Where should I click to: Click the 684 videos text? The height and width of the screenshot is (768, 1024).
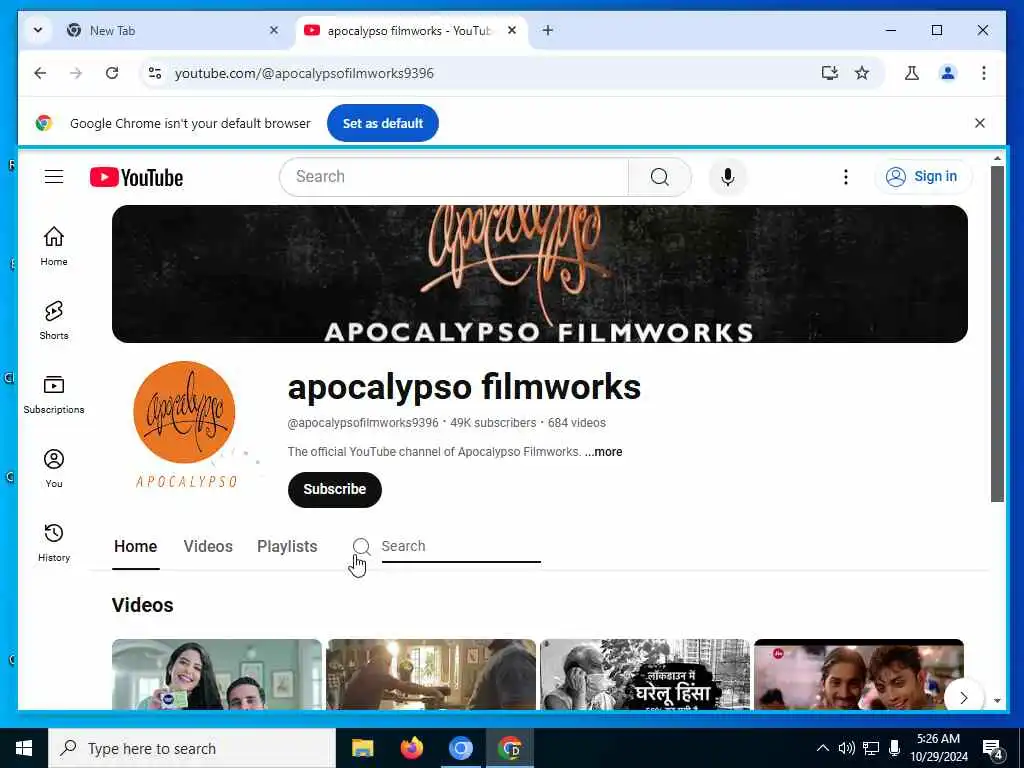(577, 423)
